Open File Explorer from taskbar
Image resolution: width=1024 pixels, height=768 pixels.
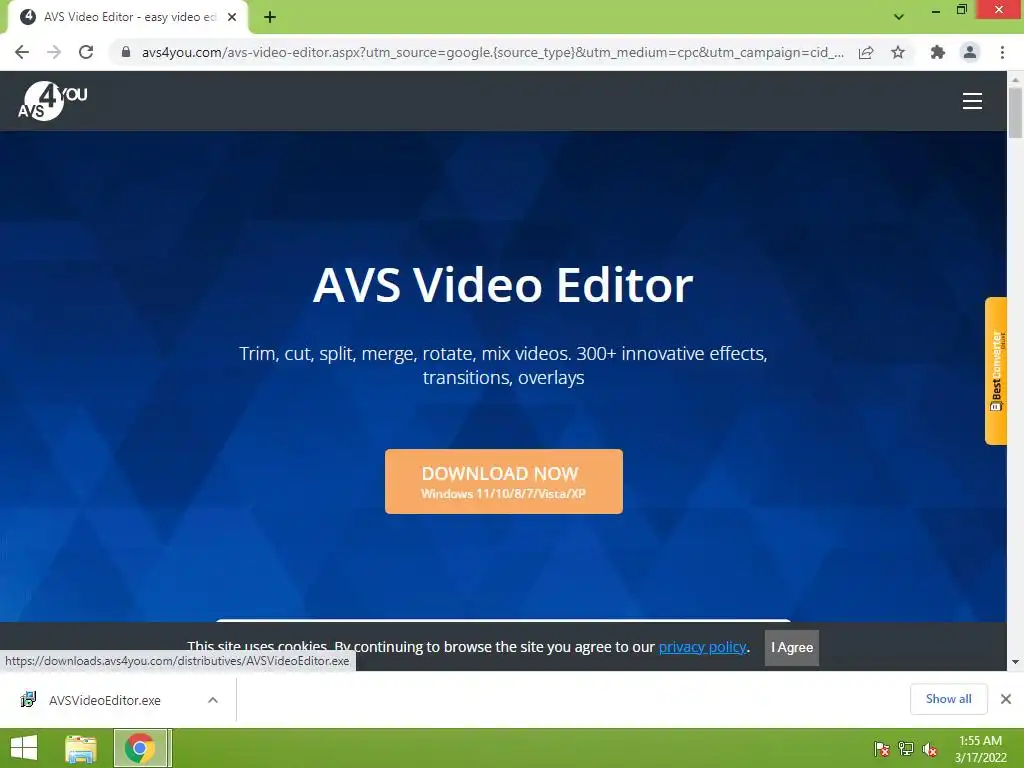pyautogui.click(x=81, y=748)
